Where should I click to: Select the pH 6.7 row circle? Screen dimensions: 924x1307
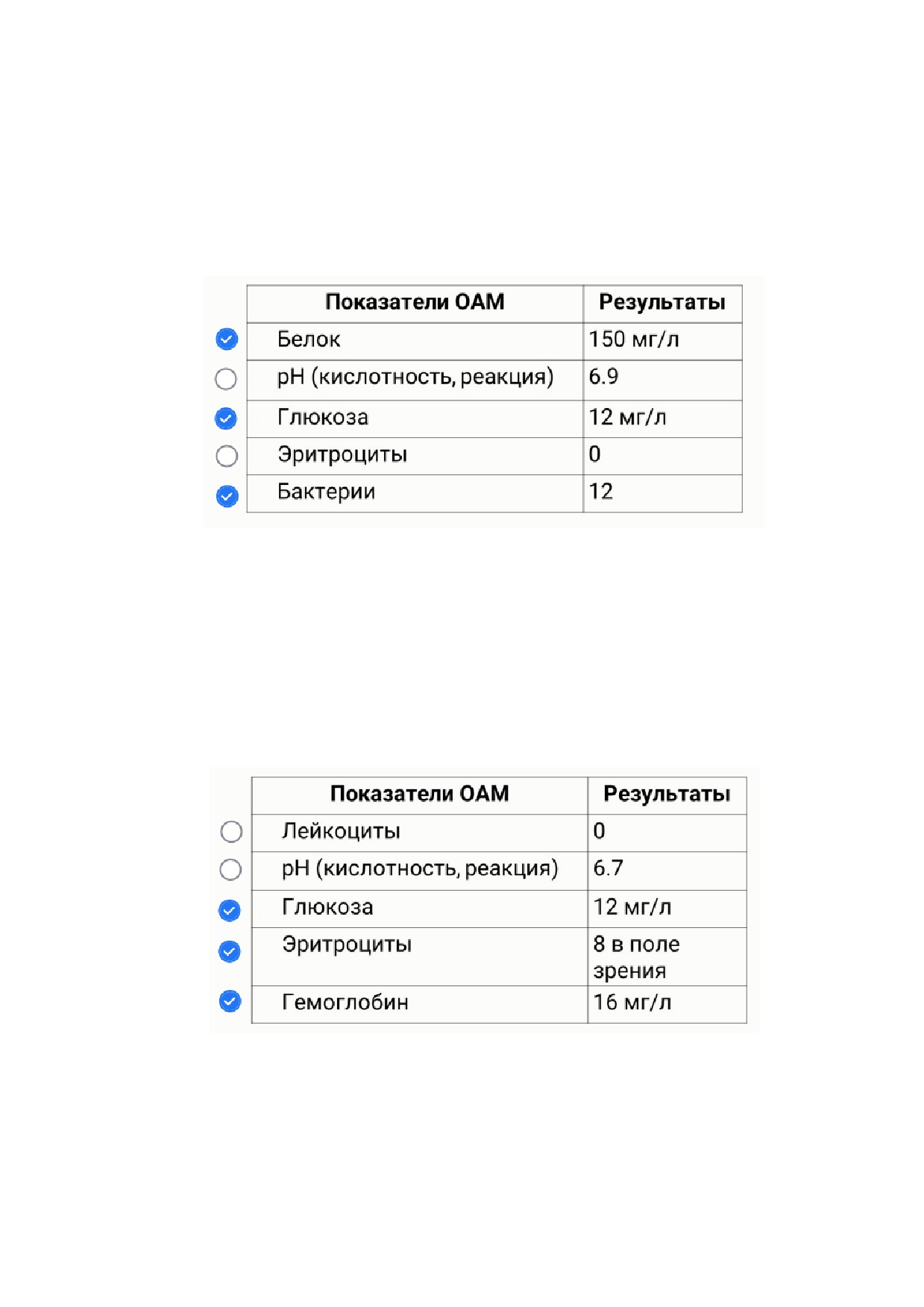(x=230, y=870)
